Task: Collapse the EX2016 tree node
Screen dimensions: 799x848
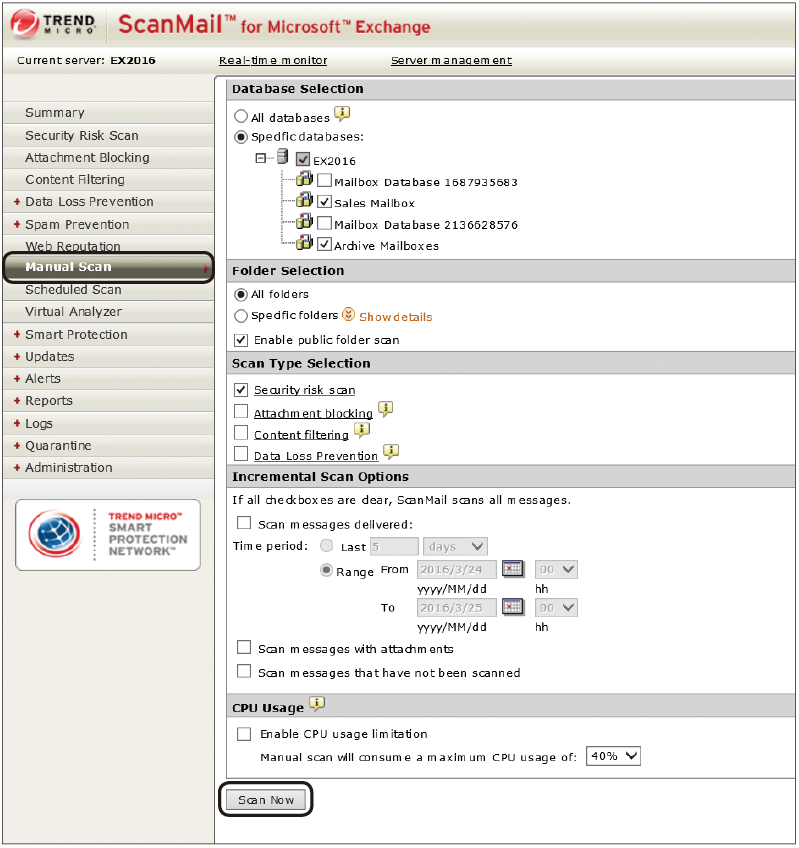Action: [261, 158]
